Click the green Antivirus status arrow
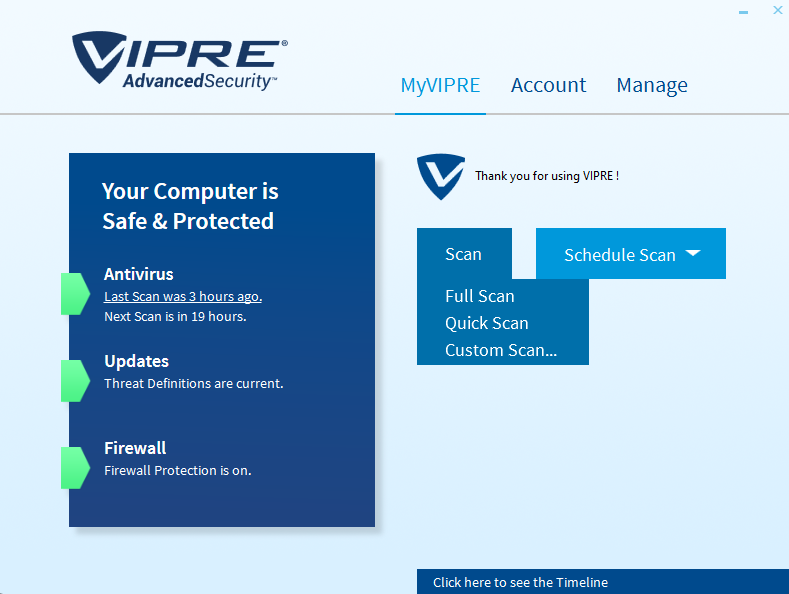This screenshot has height=594, width=789. [75, 294]
